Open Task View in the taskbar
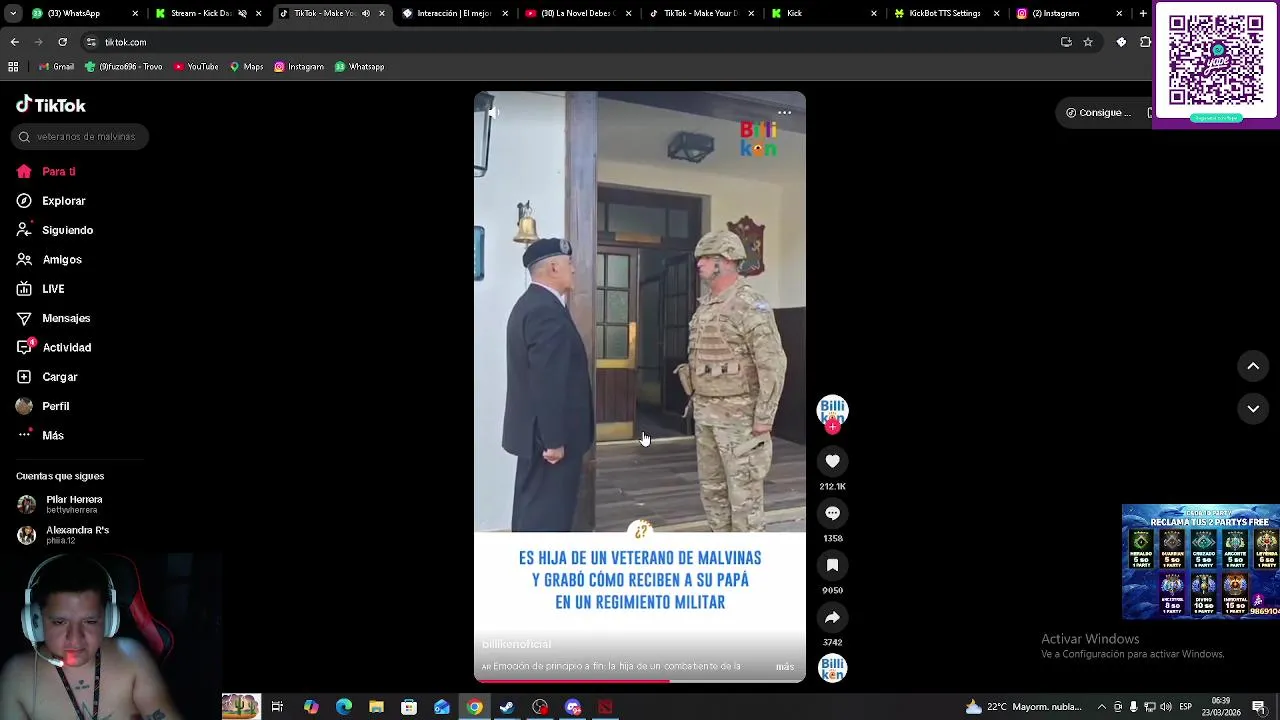 click(278, 707)
